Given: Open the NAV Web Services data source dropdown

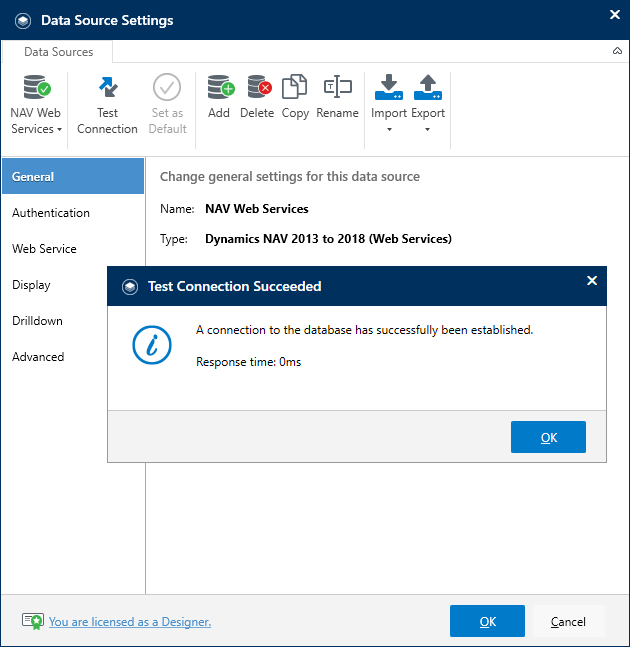Looking at the screenshot, I should (x=36, y=104).
